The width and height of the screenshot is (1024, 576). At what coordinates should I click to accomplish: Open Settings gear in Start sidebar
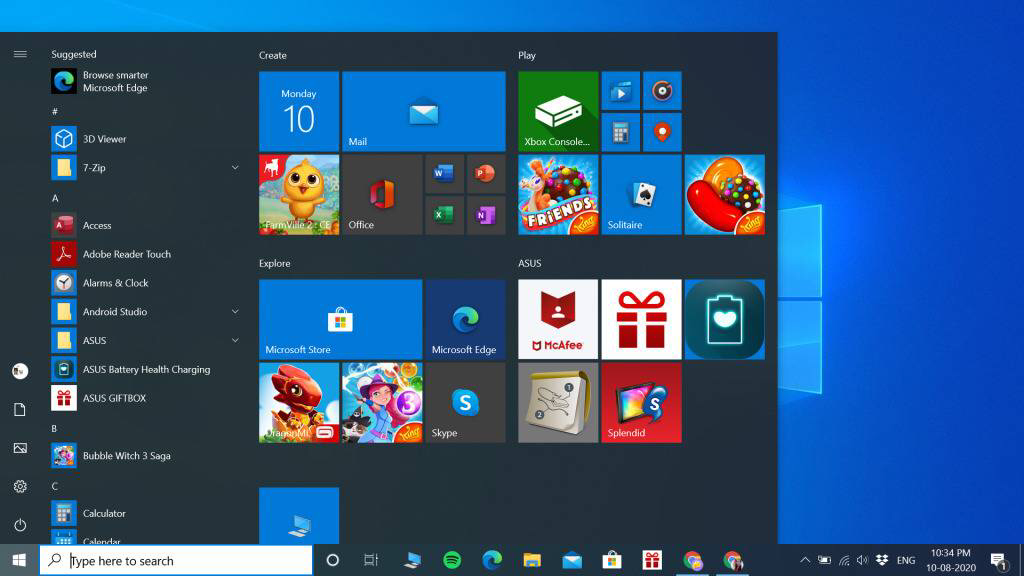(x=20, y=487)
